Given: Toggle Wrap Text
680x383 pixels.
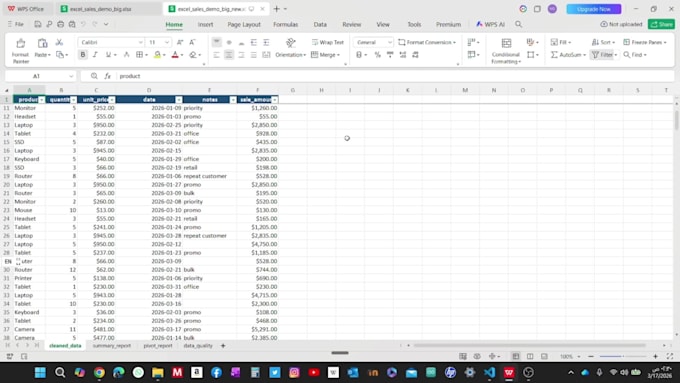Looking at the screenshot, I should [x=328, y=42].
